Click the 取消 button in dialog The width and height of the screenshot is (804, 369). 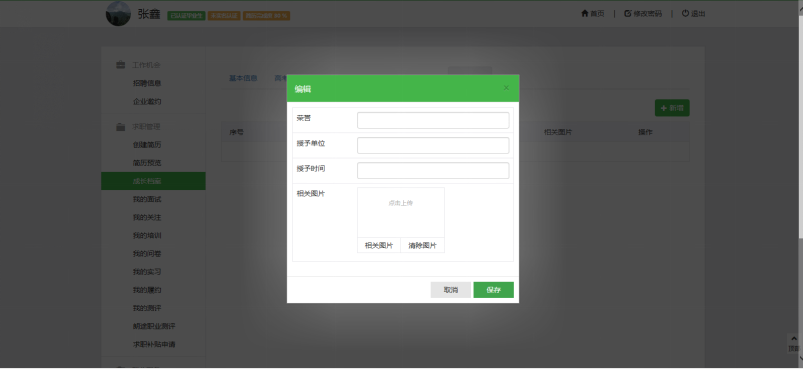click(x=451, y=290)
